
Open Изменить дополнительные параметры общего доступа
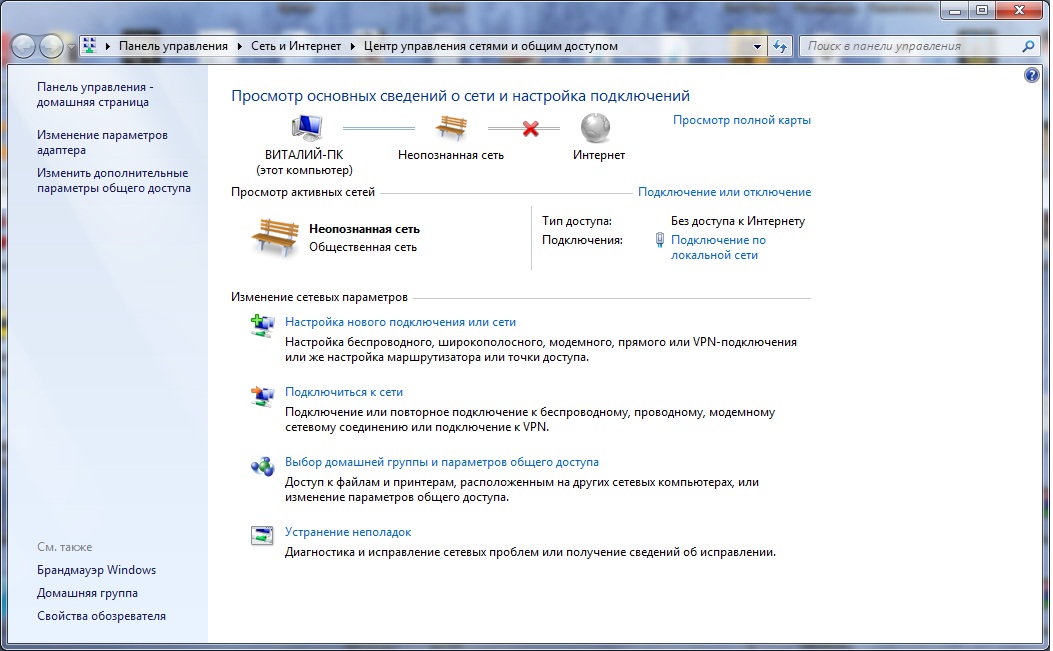pos(113,181)
